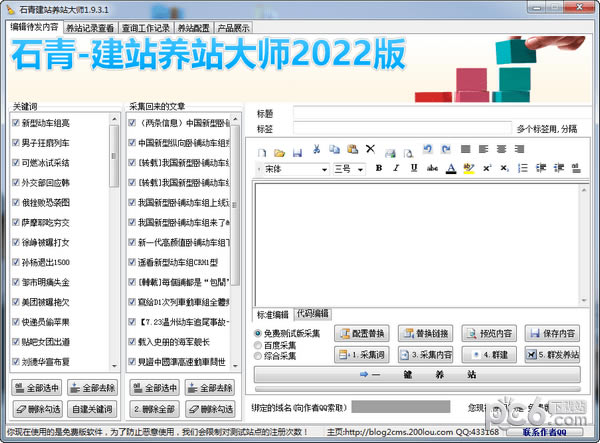Switch to the 代码编辑 editor tab
This screenshot has width=600, height=443.
click(x=312, y=313)
